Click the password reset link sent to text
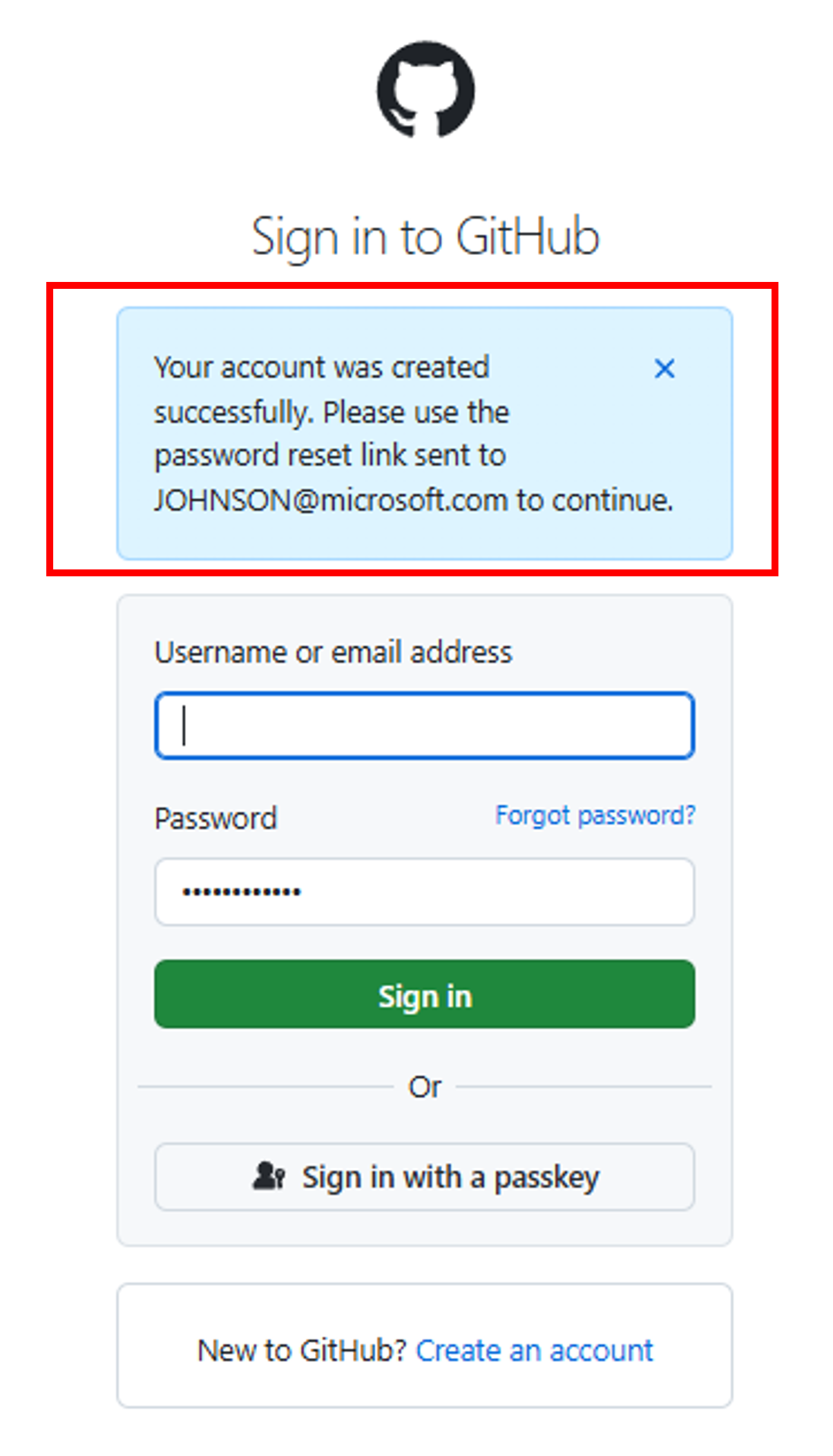The height and width of the screenshot is (1456, 833). tap(330, 456)
